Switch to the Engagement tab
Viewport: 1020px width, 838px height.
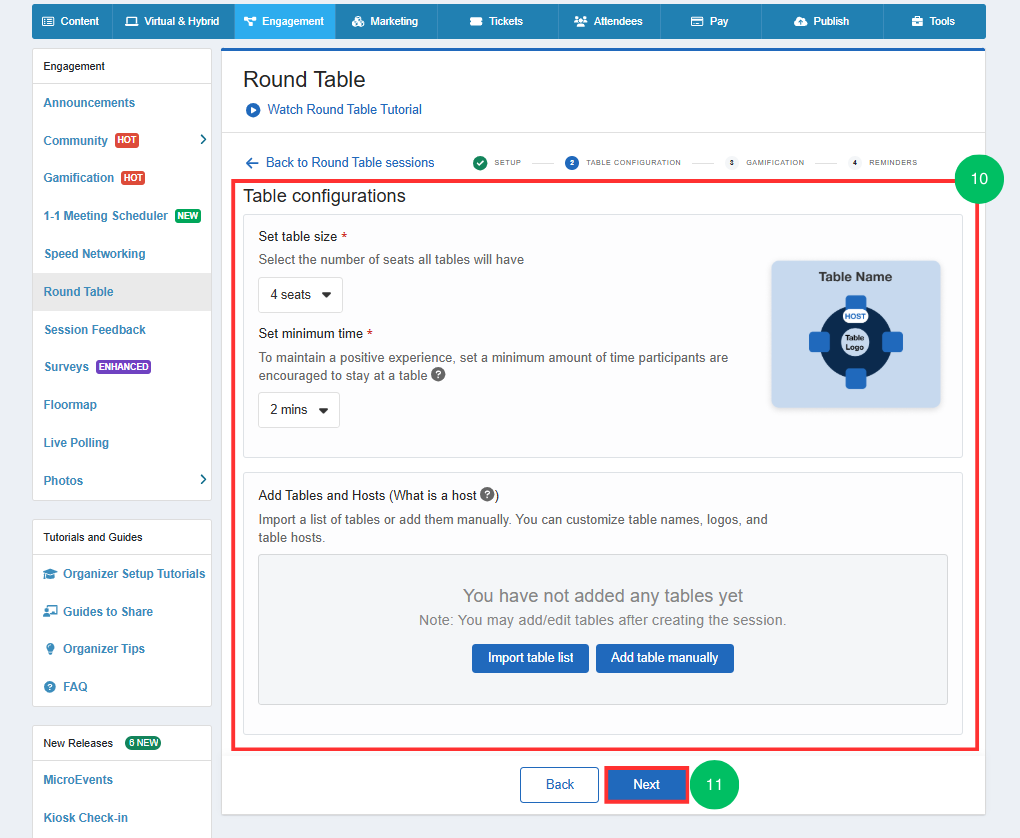(x=284, y=21)
